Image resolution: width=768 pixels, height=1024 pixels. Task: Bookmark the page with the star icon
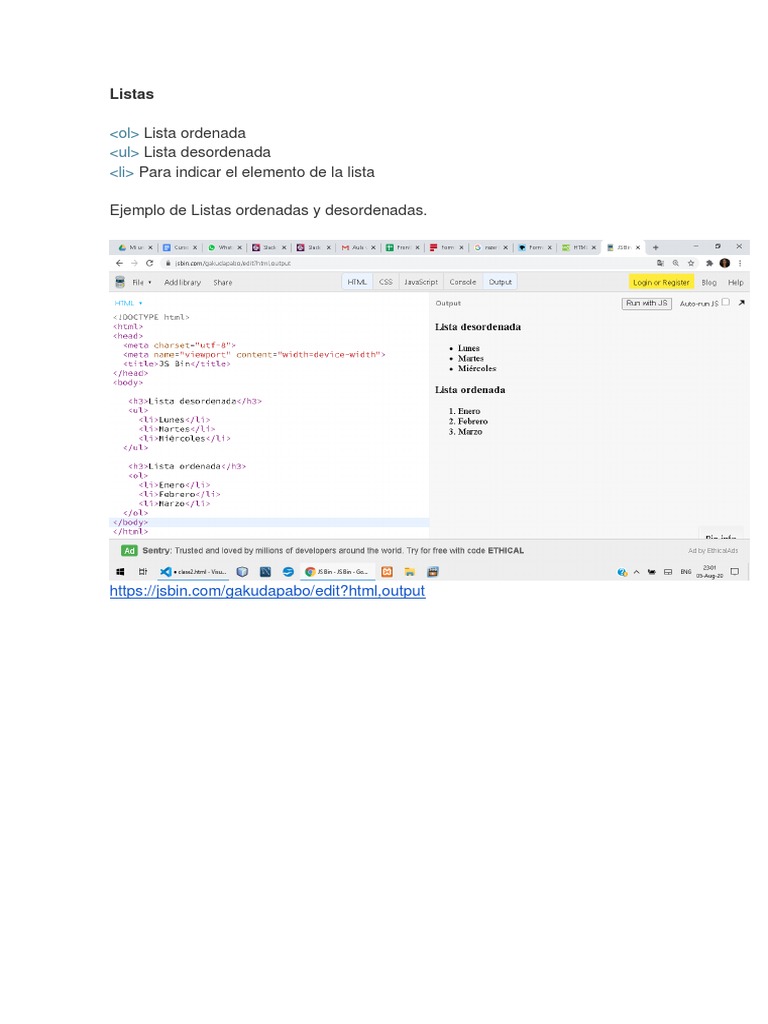691,263
